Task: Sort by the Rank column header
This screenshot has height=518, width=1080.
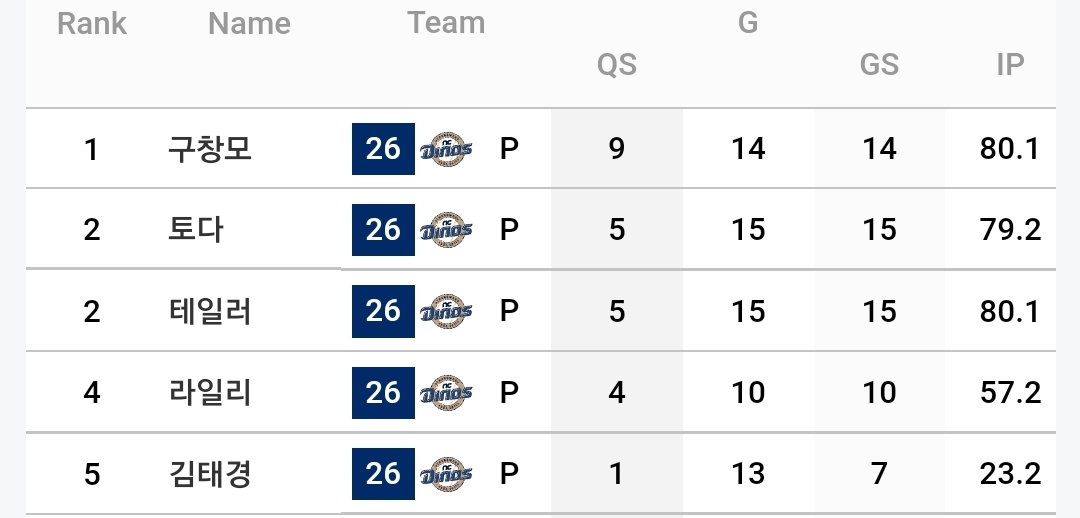Action: click(x=92, y=23)
